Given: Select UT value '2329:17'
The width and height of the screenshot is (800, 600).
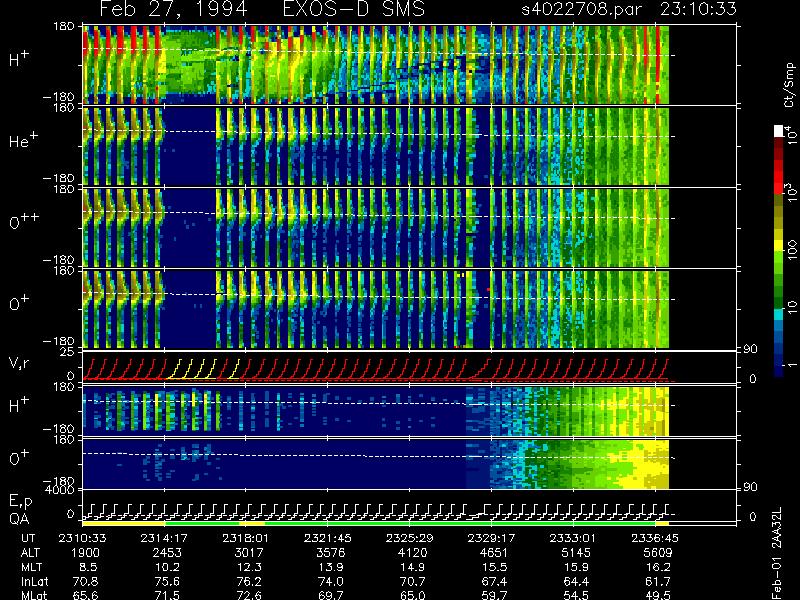Looking at the screenshot, I should 491,538.
